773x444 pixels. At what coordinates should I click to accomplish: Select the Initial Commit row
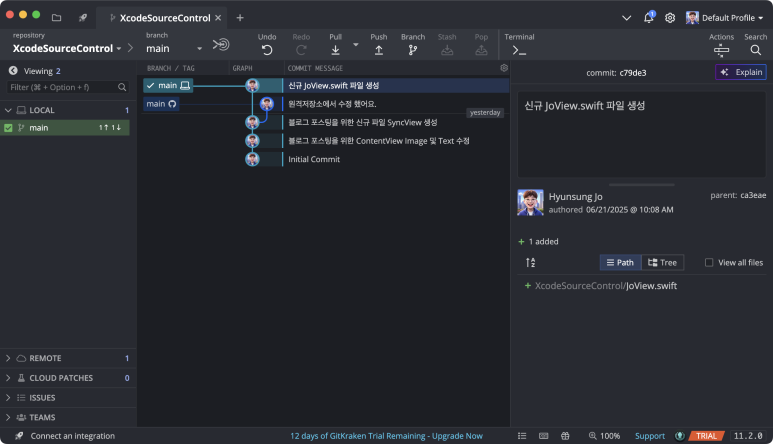click(396, 160)
